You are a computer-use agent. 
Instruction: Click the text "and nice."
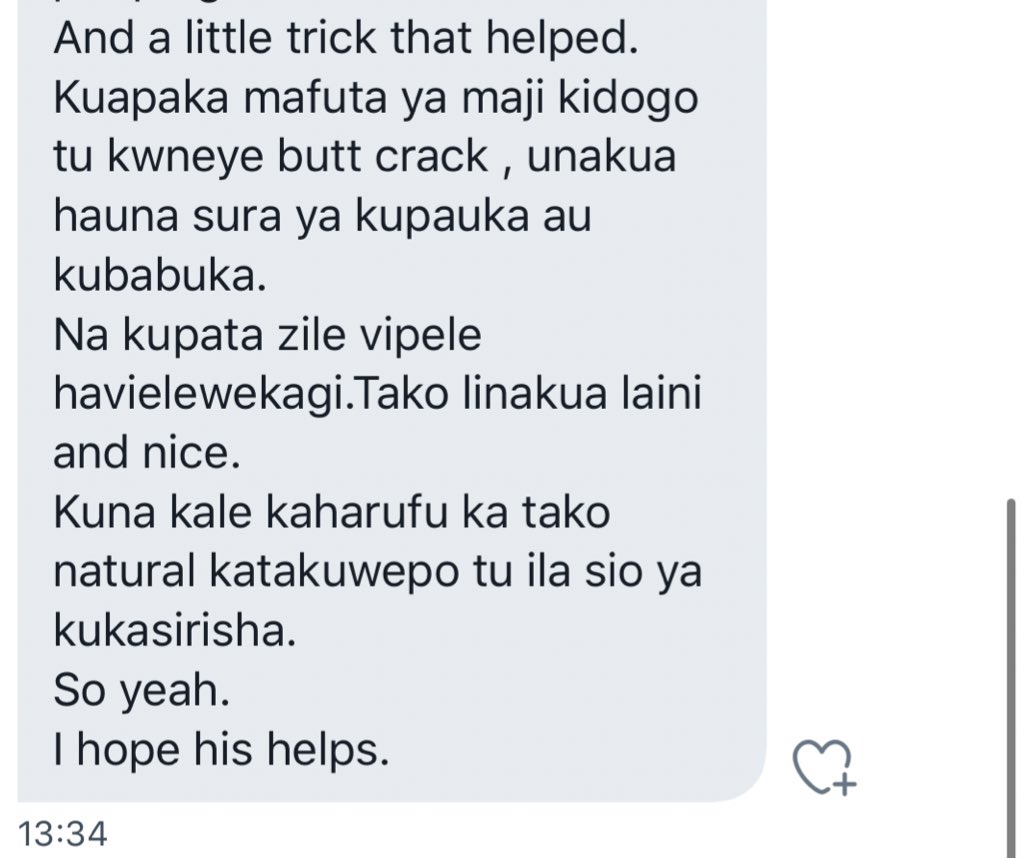pos(147,453)
